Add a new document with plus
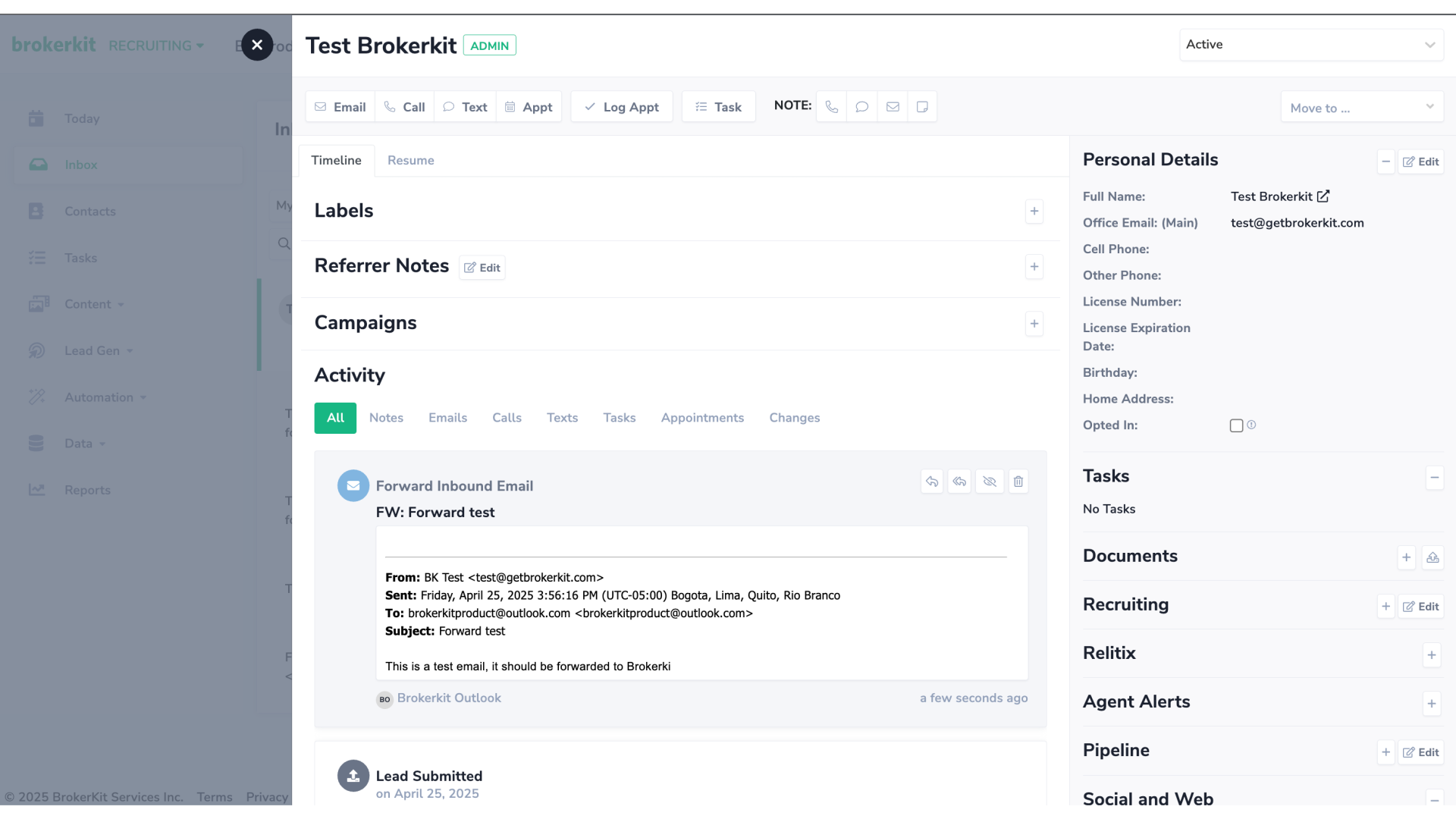This screenshot has width=1456, height=819. pyautogui.click(x=1407, y=557)
